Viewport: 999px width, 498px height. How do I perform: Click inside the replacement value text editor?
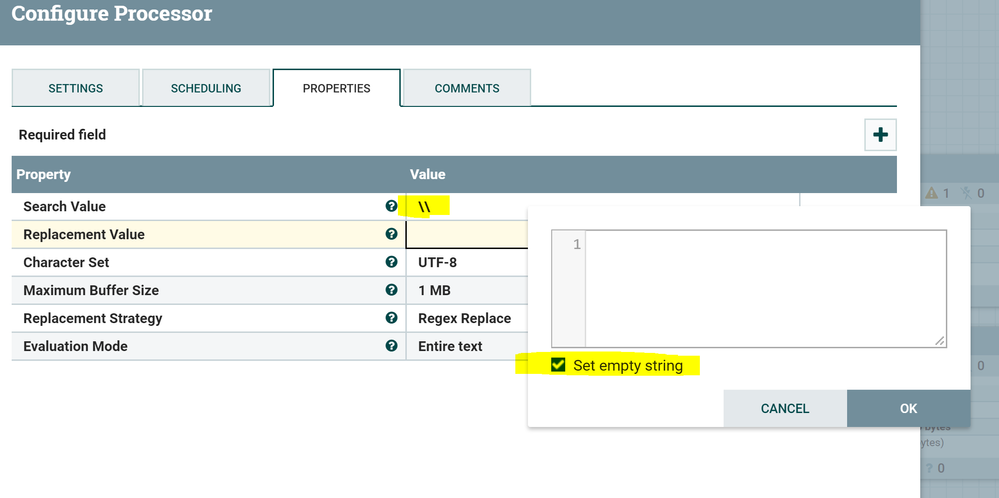click(764, 288)
